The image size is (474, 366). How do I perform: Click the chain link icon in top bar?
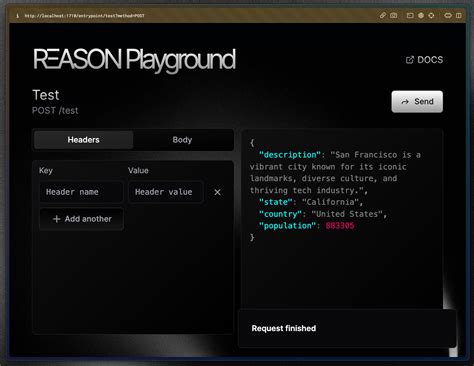coord(383,15)
